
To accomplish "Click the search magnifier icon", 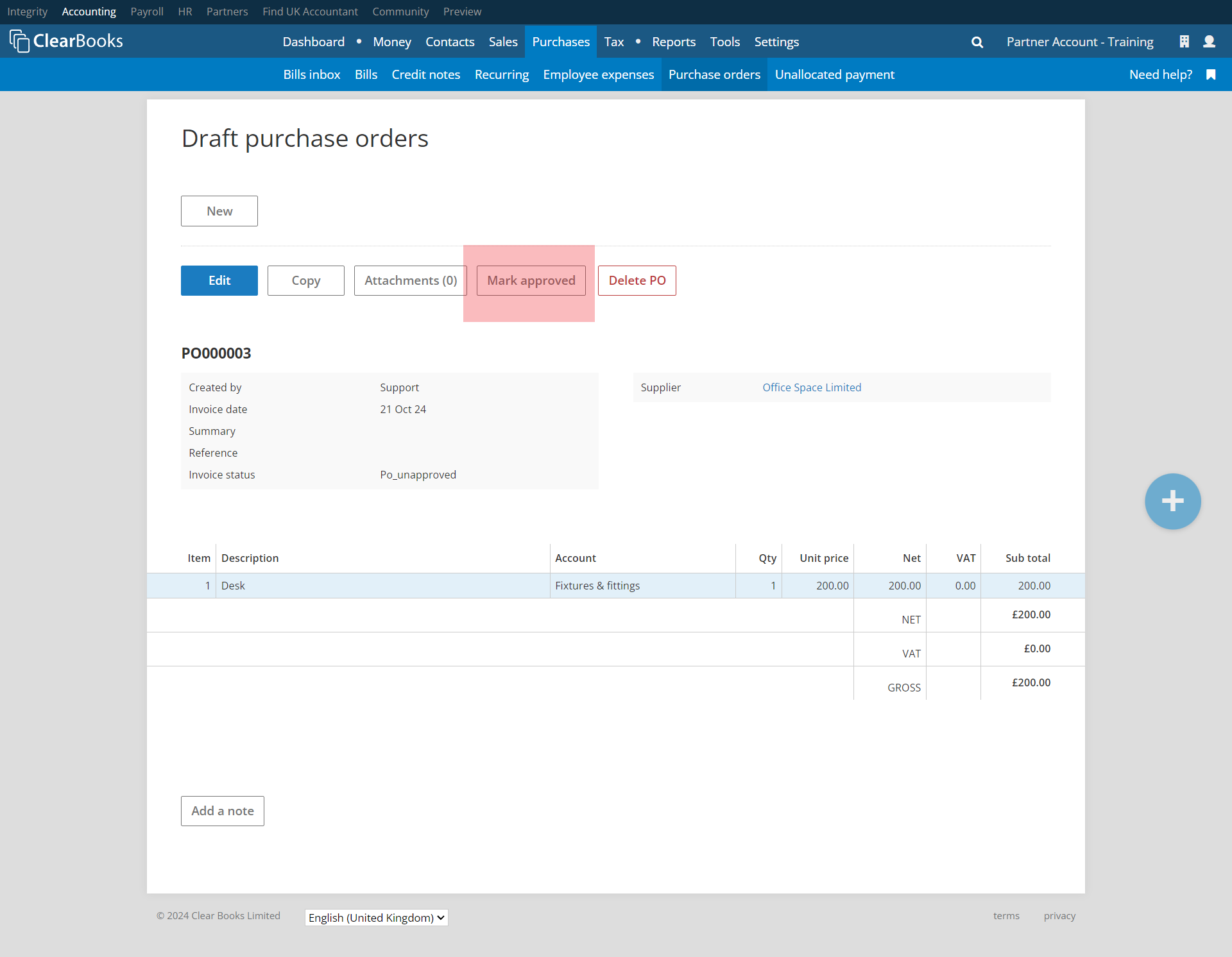I will pyautogui.click(x=977, y=42).
